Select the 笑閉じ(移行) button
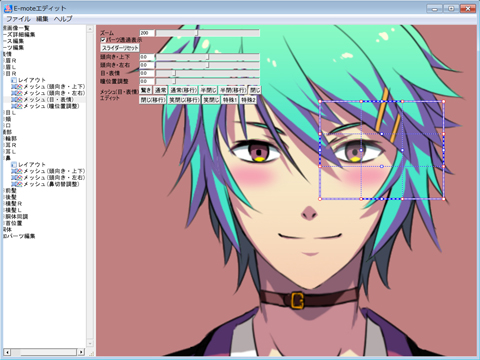The image size is (480, 360). click(x=184, y=100)
